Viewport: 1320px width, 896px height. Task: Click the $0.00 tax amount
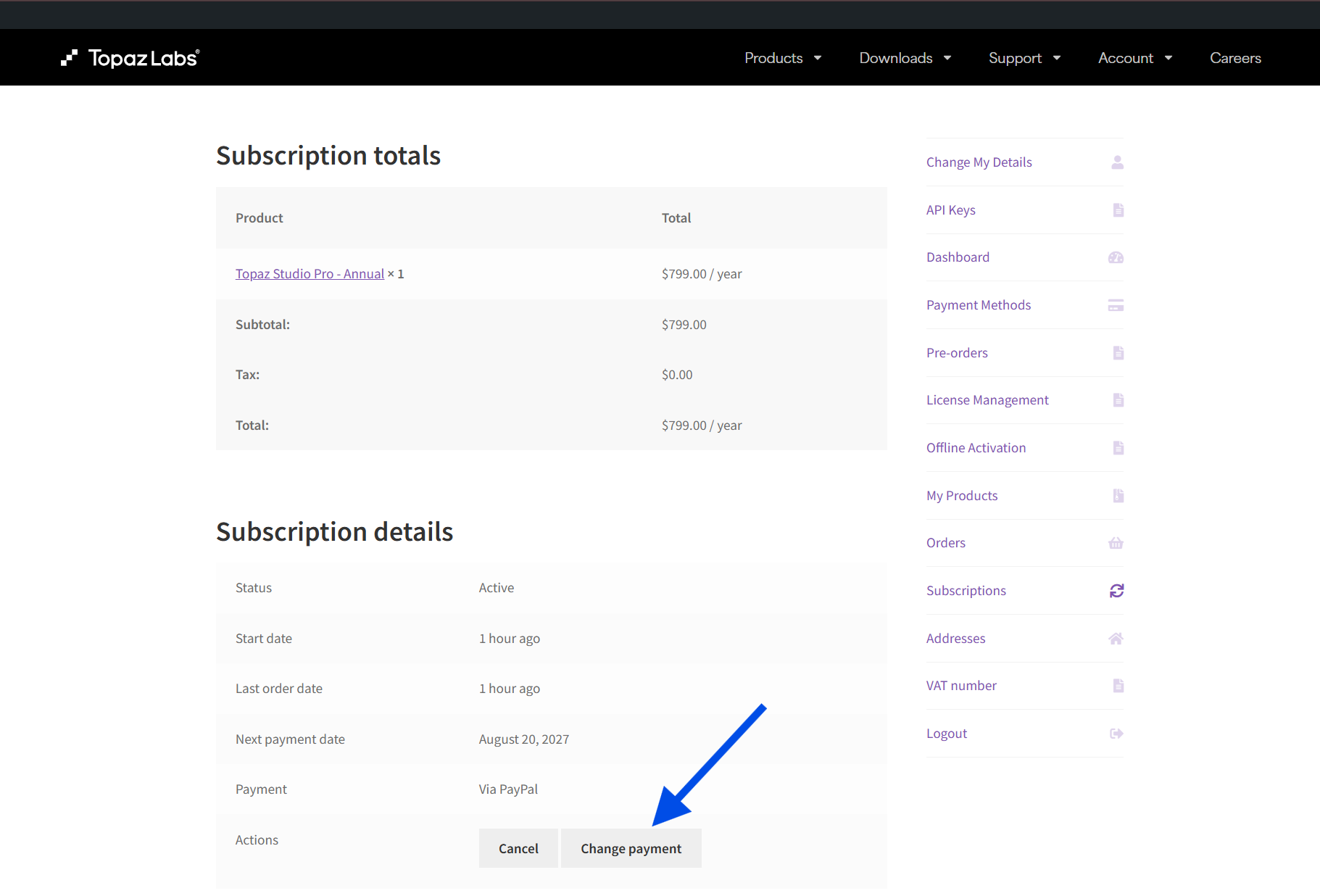677,375
